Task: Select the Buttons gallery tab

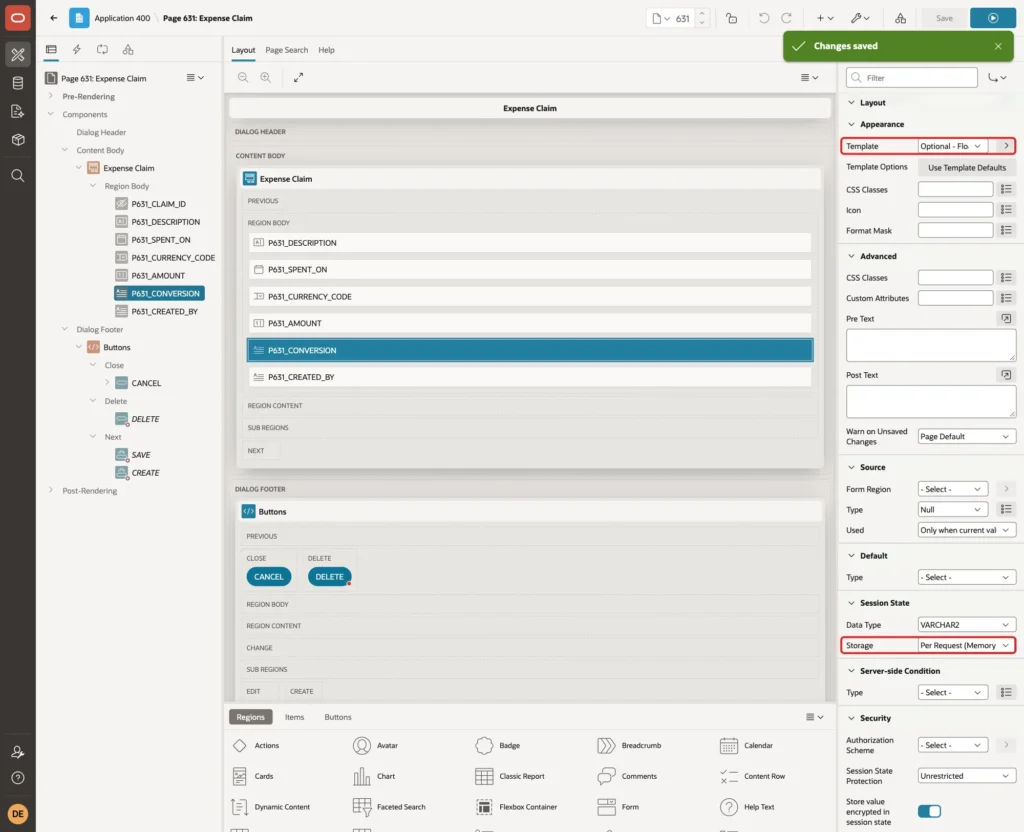Action: (338, 717)
